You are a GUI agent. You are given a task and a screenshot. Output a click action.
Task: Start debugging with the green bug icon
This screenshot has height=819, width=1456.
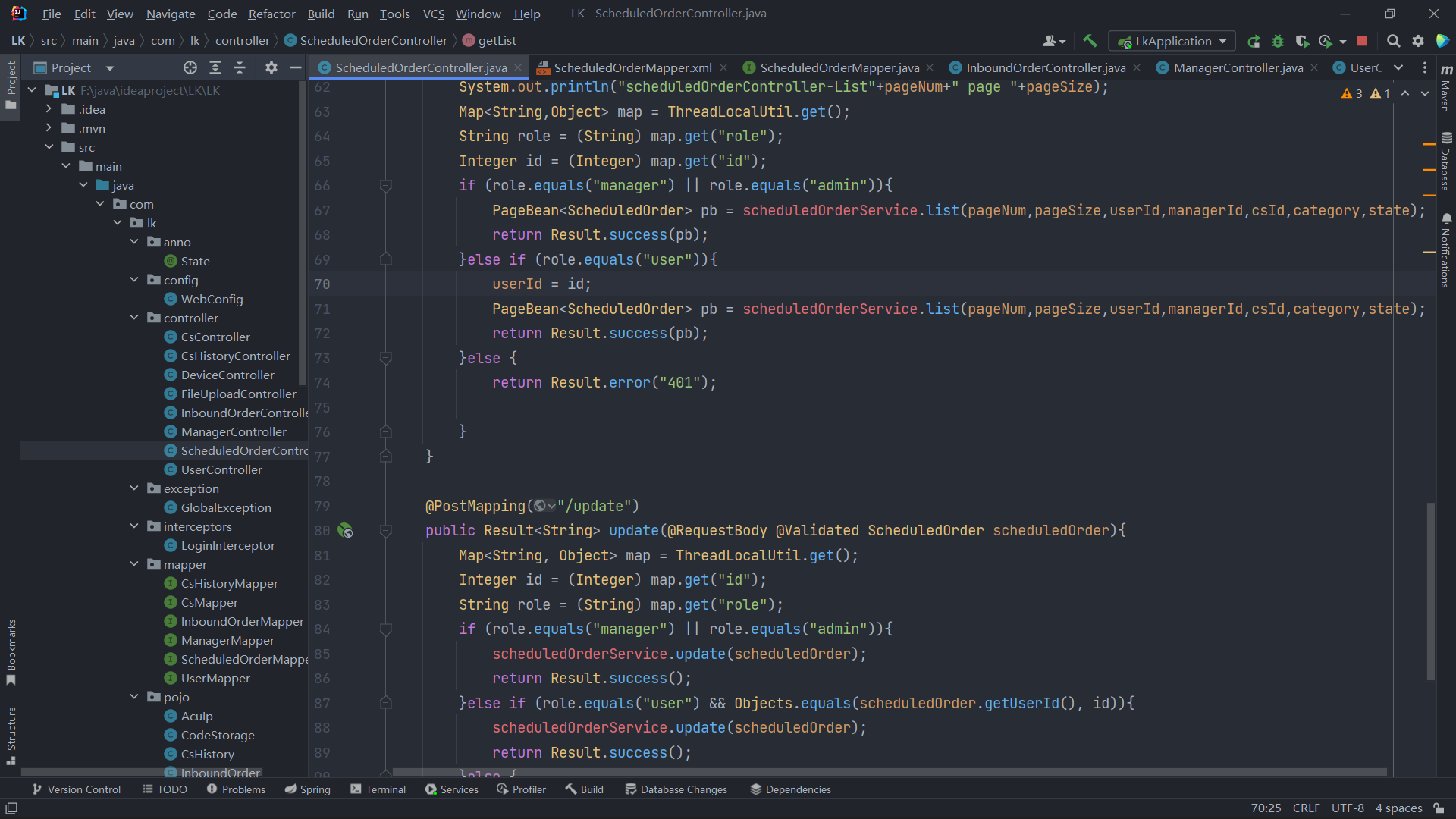[x=1278, y=41]
